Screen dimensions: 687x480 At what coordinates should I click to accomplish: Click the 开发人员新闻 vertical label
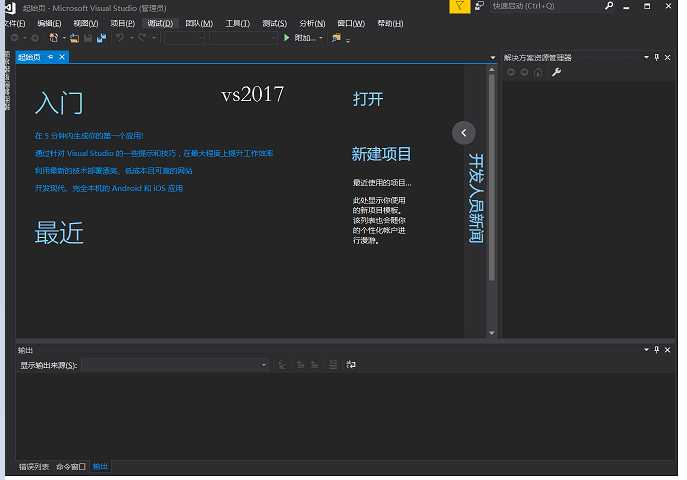coord(476,198)
